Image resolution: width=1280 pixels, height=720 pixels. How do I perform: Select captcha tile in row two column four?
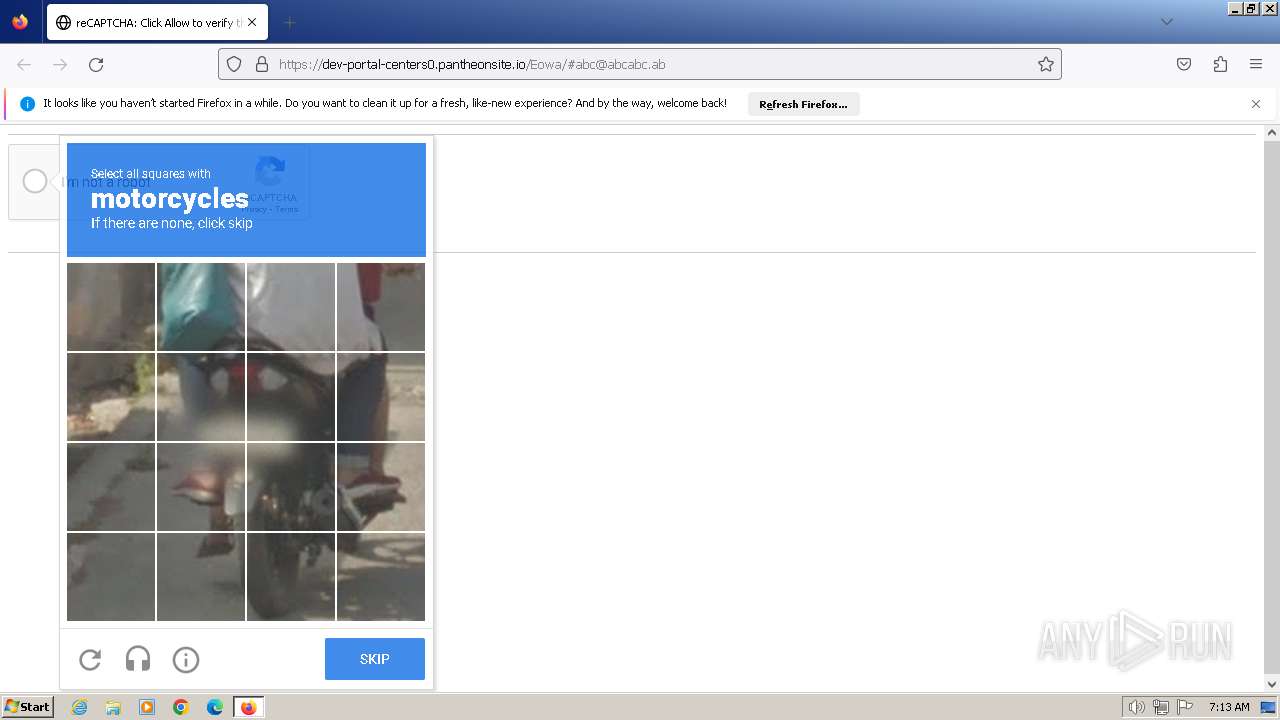[x=381, y=397]
